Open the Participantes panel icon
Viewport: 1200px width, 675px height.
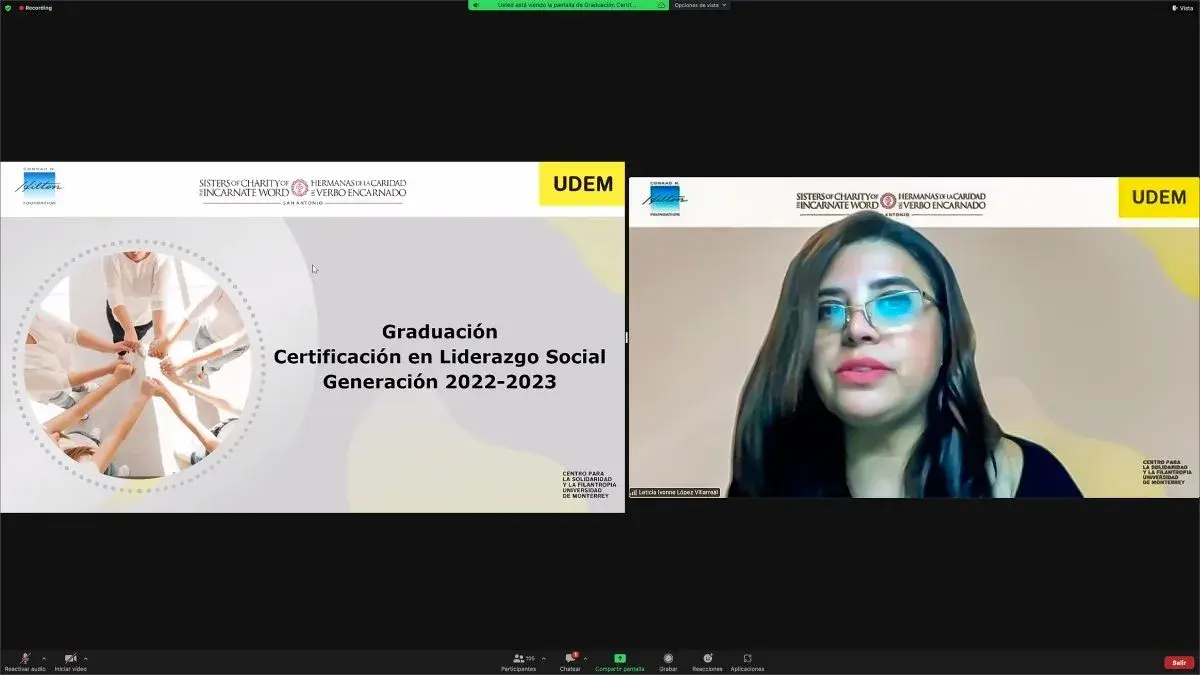coord(518,658)
